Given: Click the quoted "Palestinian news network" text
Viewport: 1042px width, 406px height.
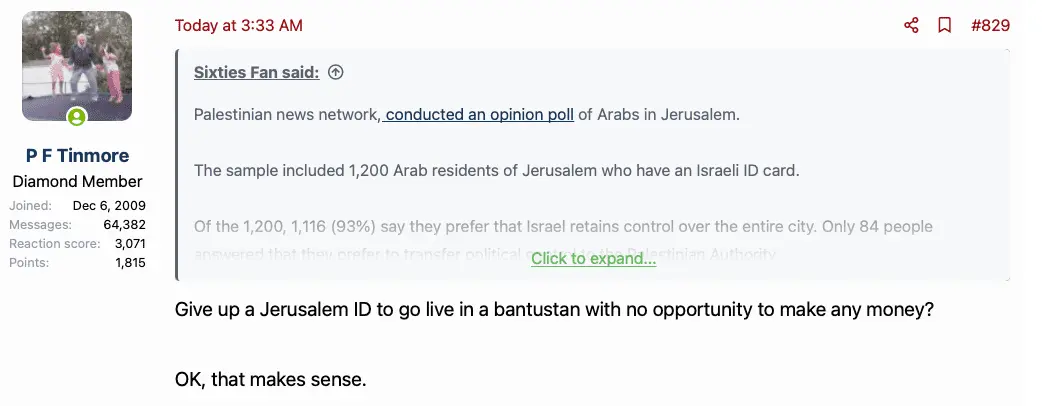Looking at the screenshot, I should [x=287, y=114].
